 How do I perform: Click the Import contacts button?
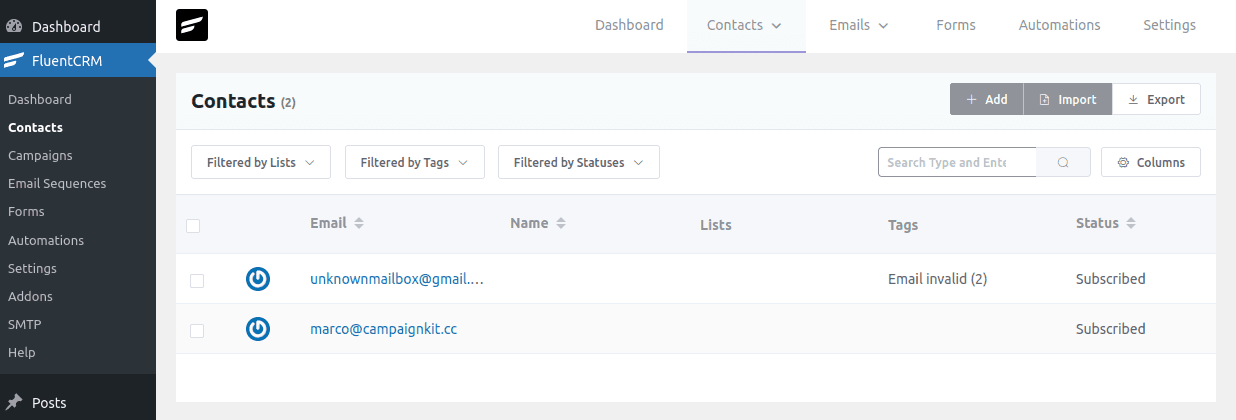coord(1067,99)
